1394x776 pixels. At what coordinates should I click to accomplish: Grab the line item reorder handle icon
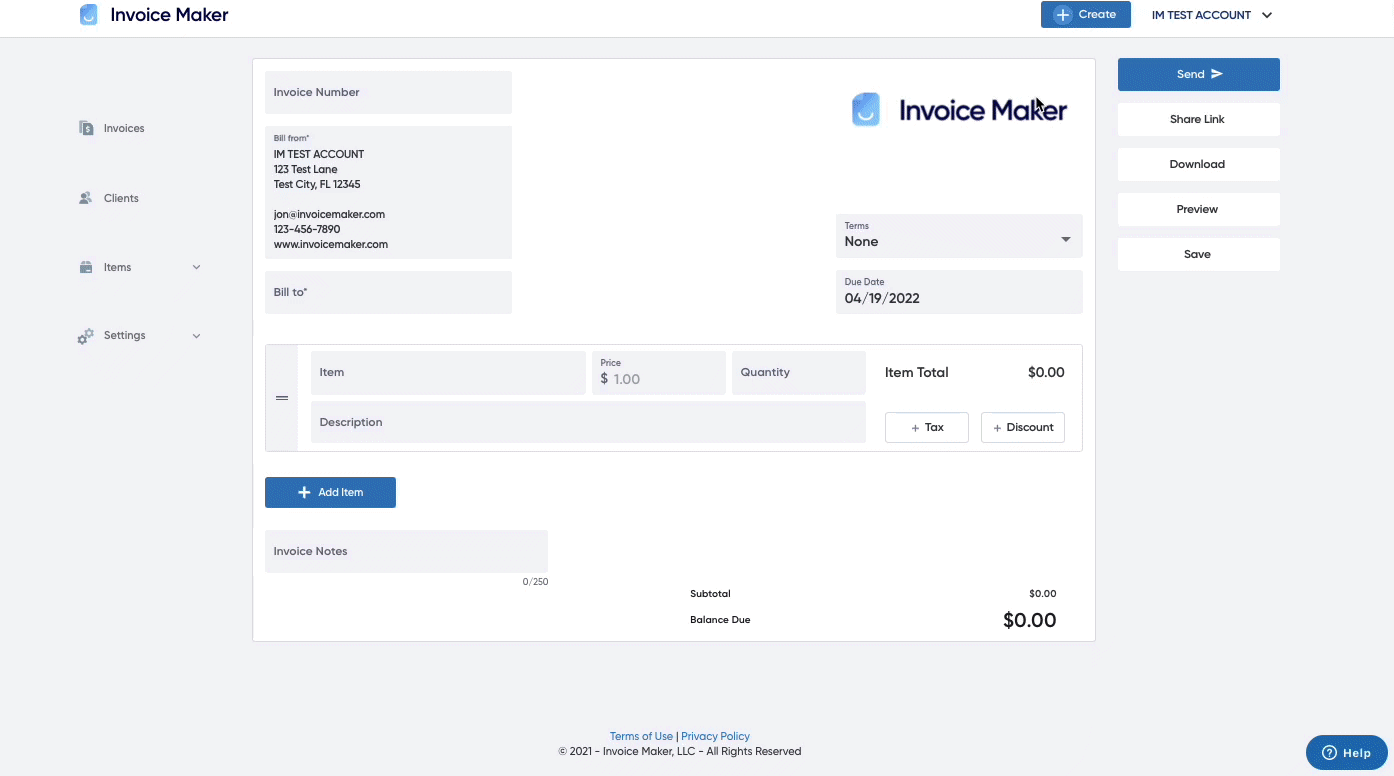282,398
